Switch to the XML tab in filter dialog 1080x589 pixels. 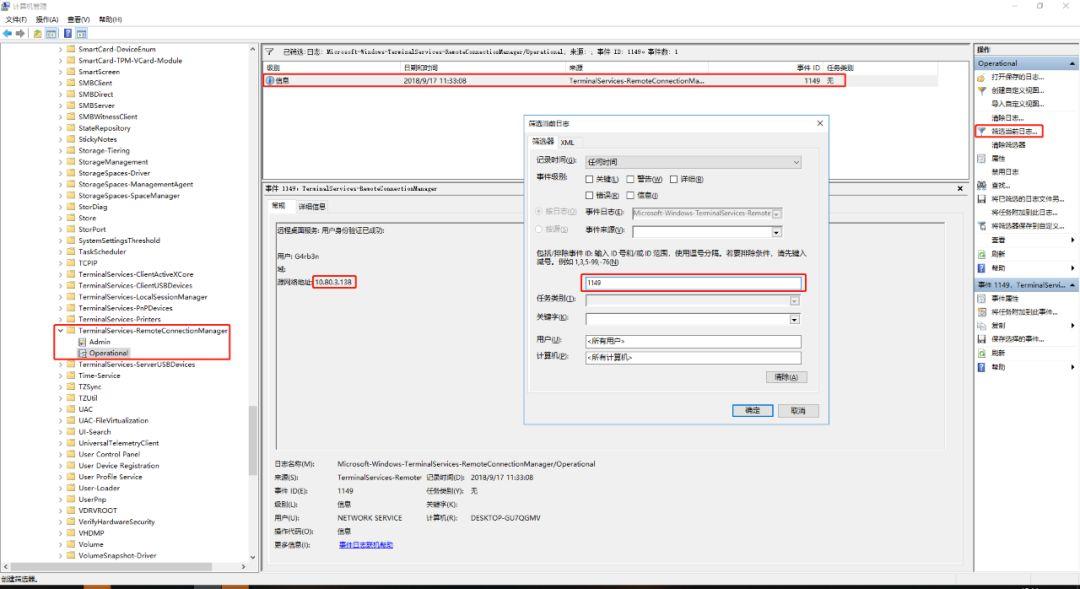567,142
